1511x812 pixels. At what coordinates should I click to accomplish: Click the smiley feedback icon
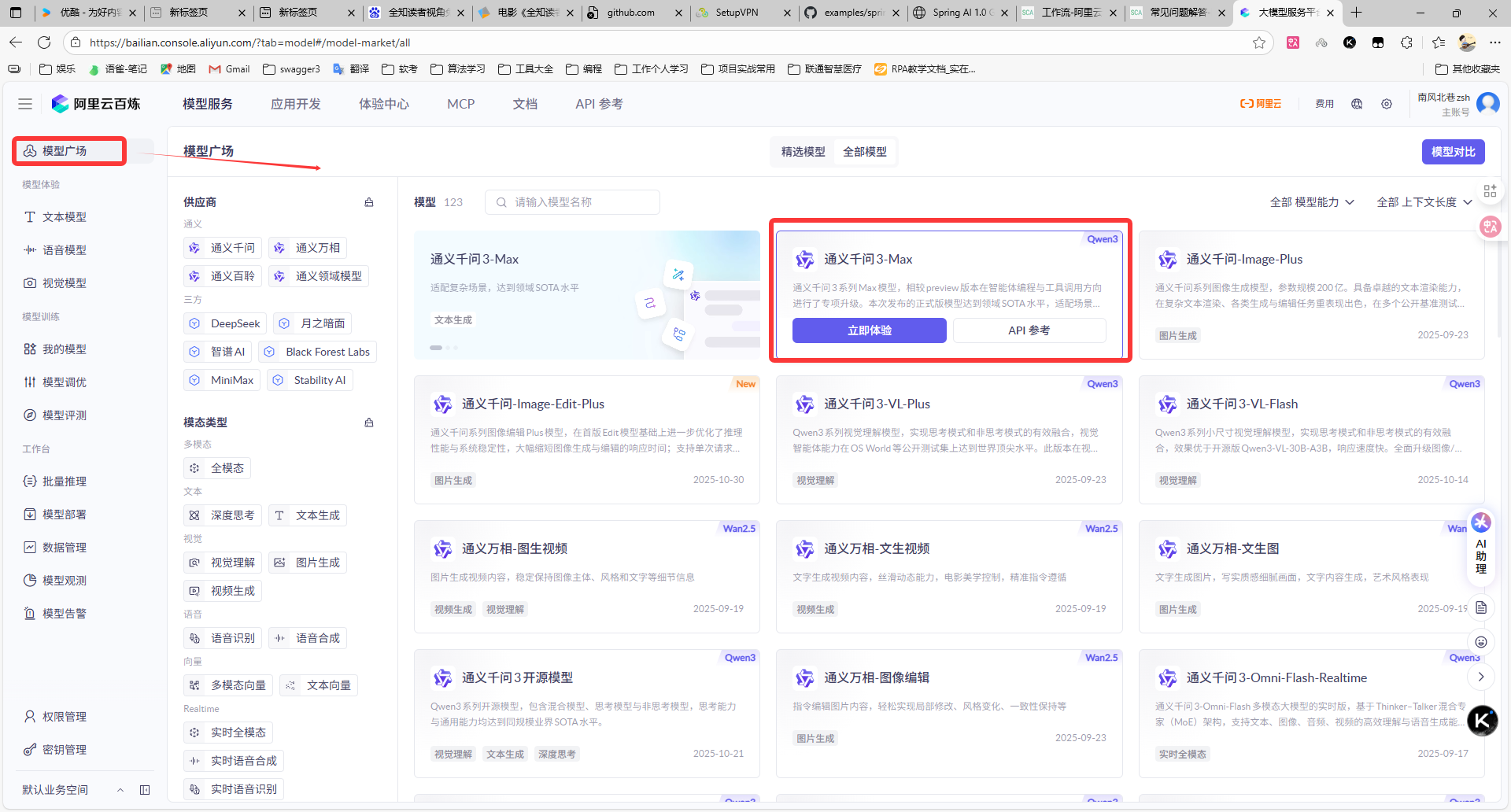coord(1481,642)
